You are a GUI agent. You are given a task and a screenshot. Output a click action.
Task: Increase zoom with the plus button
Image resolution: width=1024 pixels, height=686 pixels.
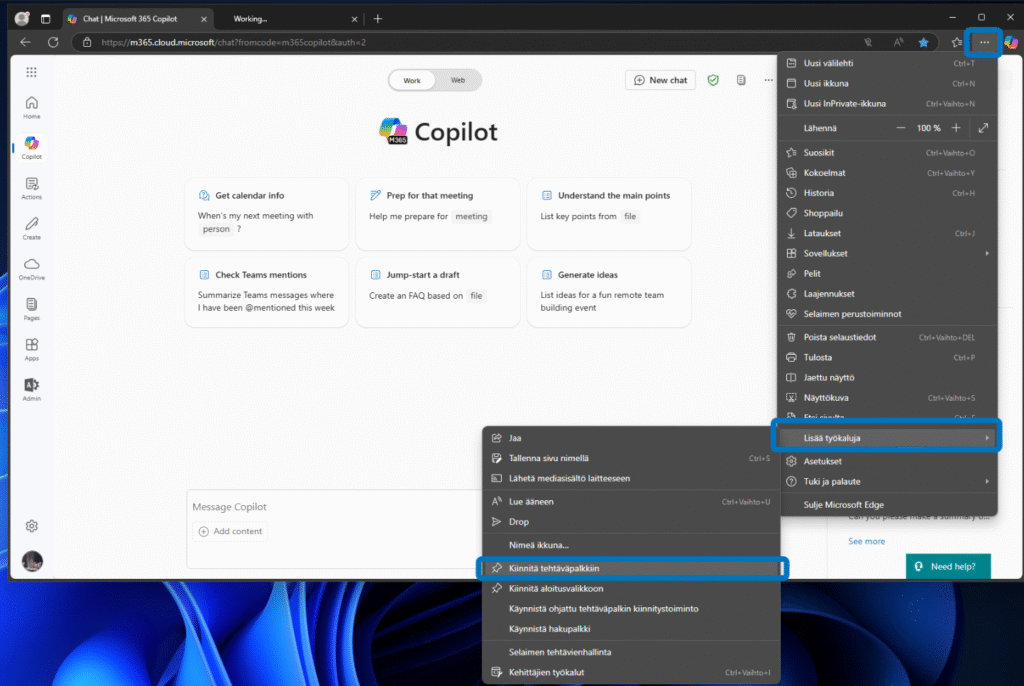pyautogui.click(x=956, y=128)
